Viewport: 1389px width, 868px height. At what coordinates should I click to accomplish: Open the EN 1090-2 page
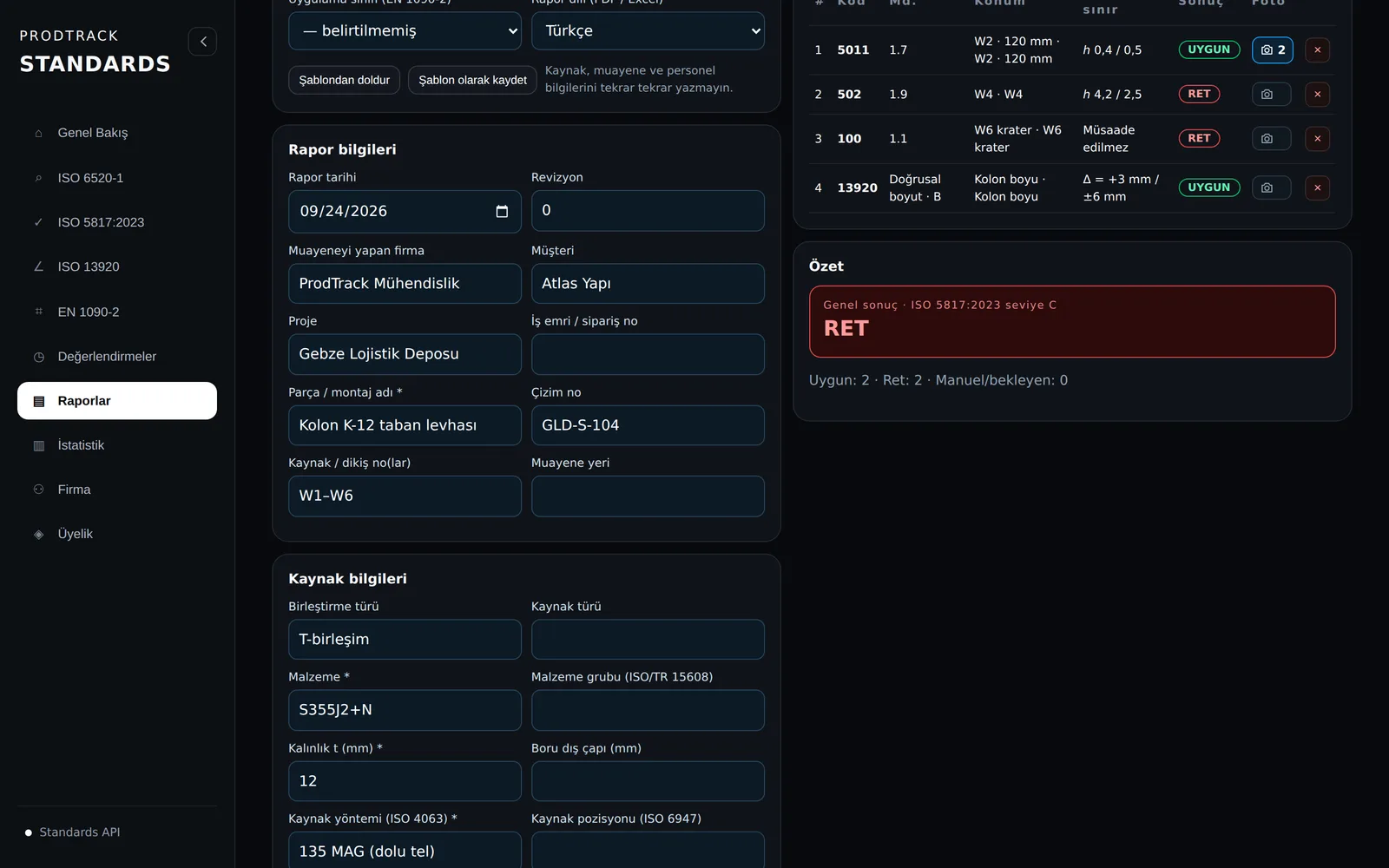pyautogui.click(x=117, y=312)
